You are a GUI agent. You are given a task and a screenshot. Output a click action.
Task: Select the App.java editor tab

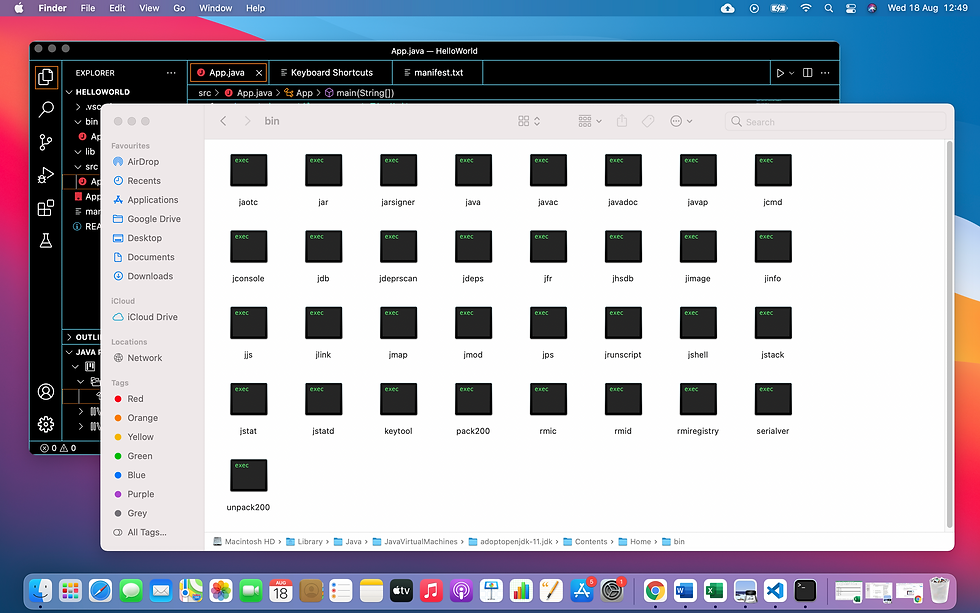(x=227, y=73)
